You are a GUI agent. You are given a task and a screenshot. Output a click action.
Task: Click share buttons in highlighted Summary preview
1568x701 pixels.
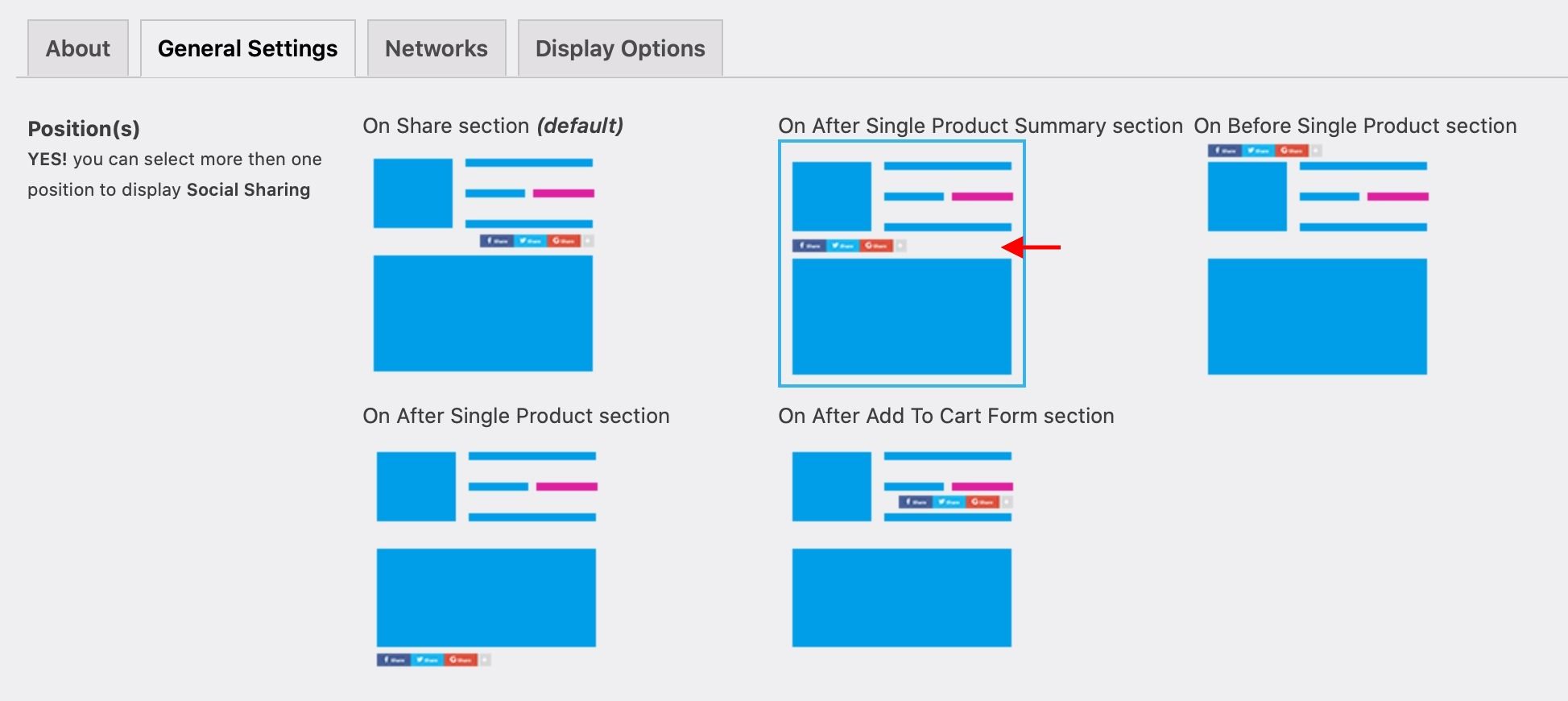[849, 246]
